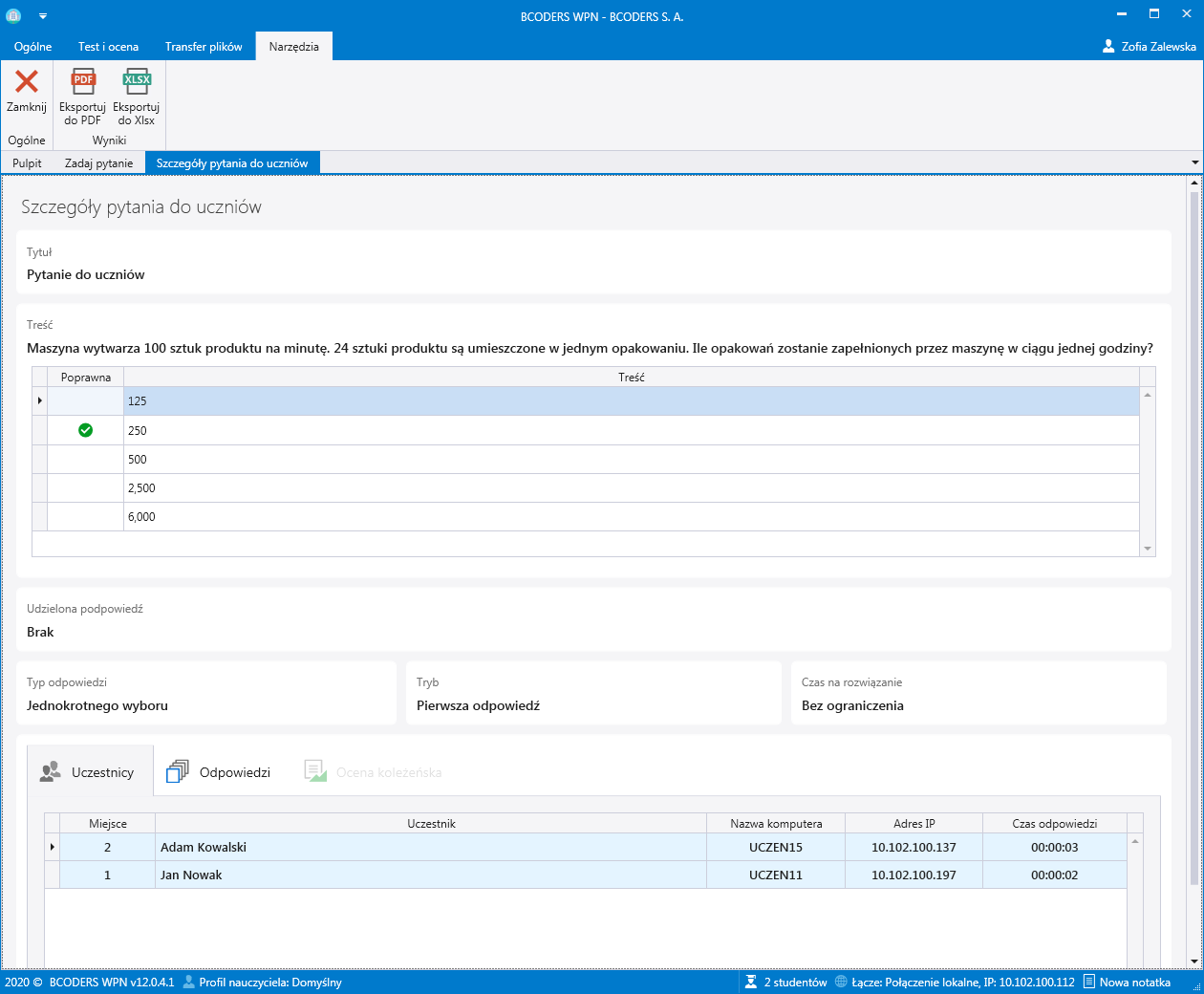Sort by Adres IP column header
The height and width of the screenshot is (994, 1204).
tap(914, 823)
